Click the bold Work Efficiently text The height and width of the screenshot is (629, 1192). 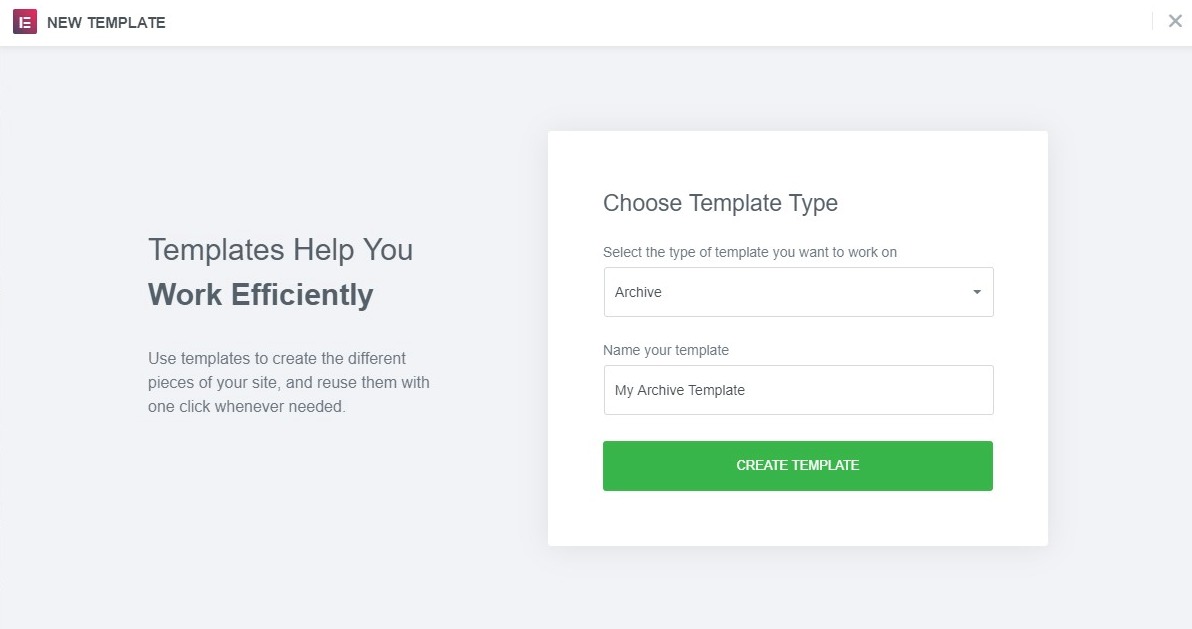click(260, 295)
